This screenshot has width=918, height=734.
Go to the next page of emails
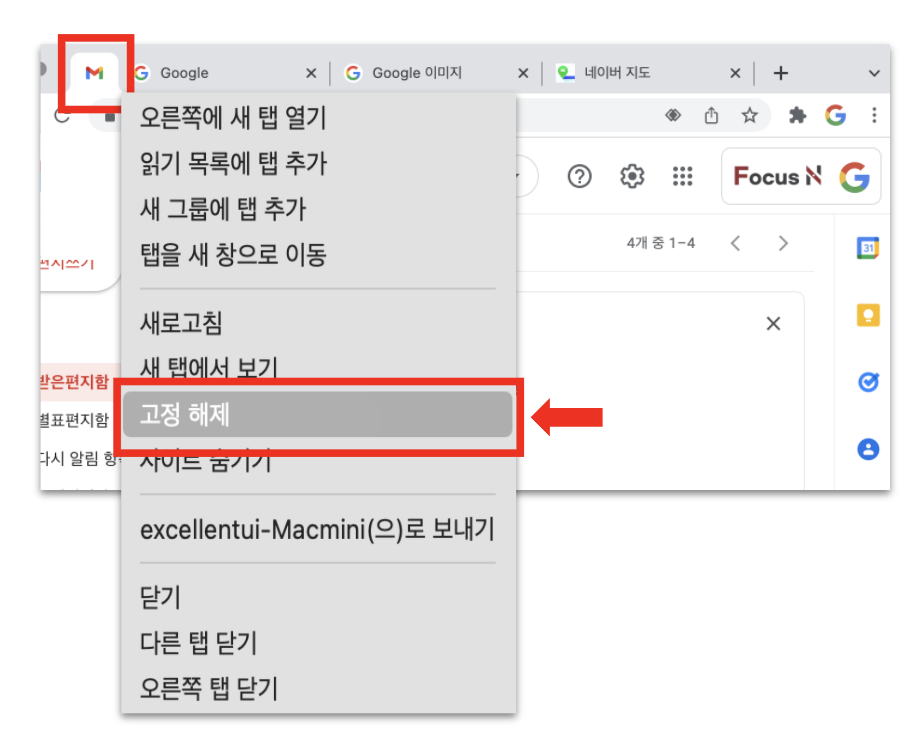[783, 243]
